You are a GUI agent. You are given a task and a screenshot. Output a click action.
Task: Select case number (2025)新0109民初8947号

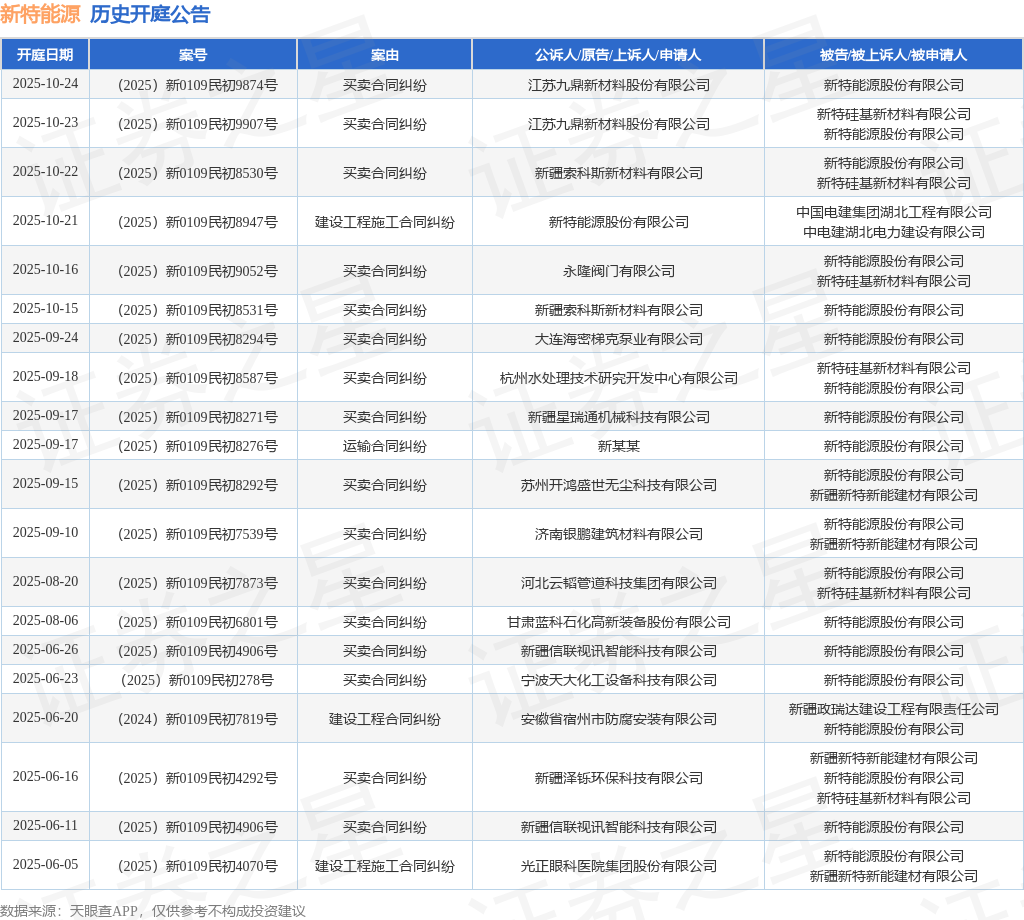198,222
